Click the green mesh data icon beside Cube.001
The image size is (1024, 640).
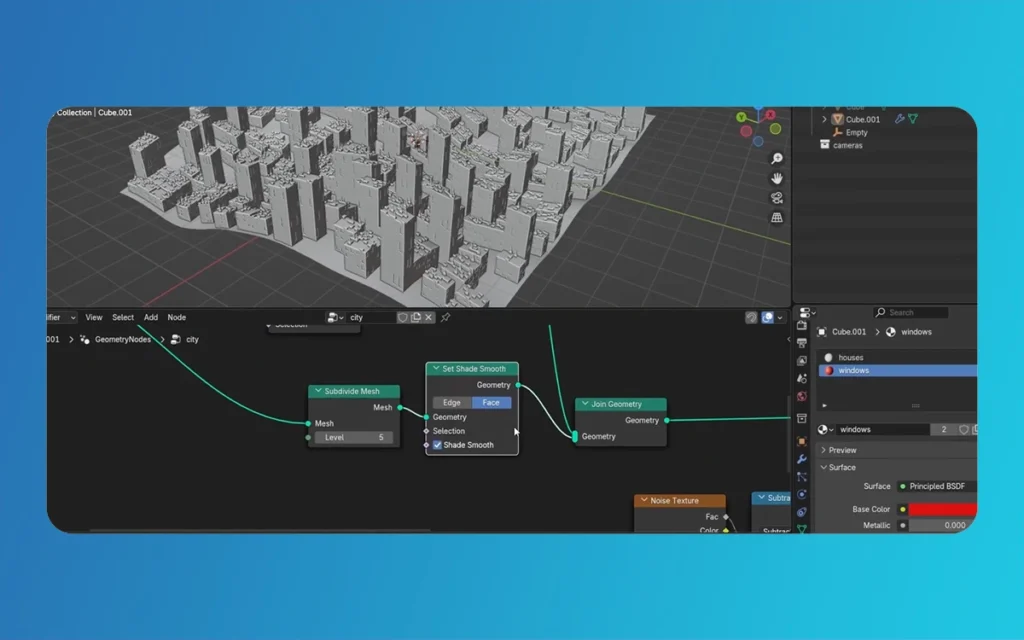click(x=913, y=119)
